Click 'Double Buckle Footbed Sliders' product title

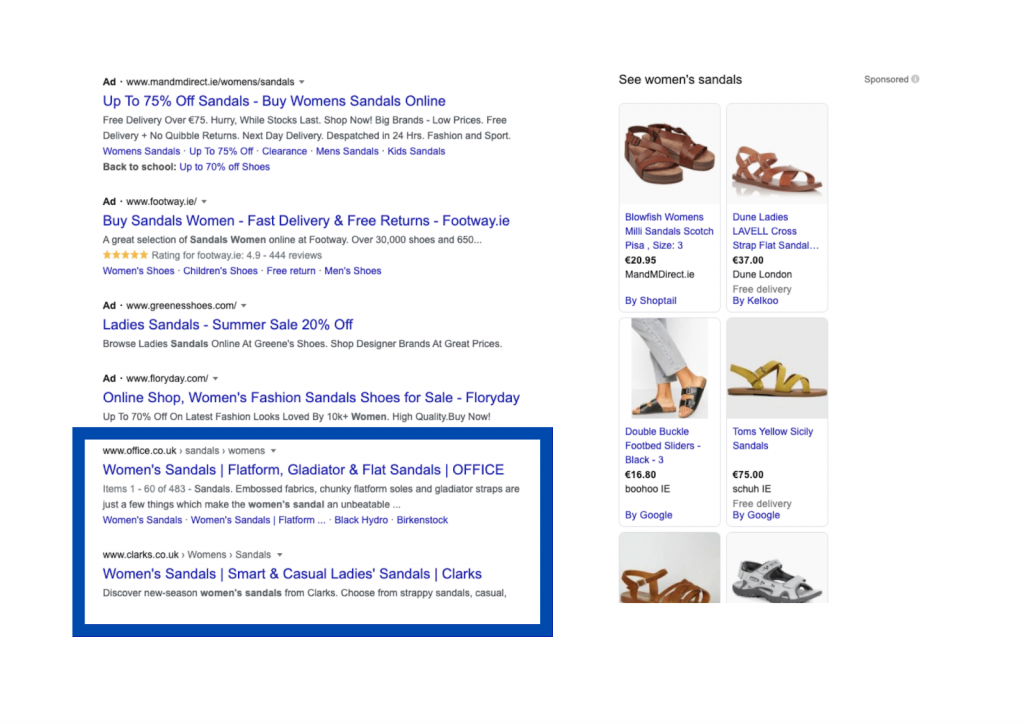click(662, 446)
